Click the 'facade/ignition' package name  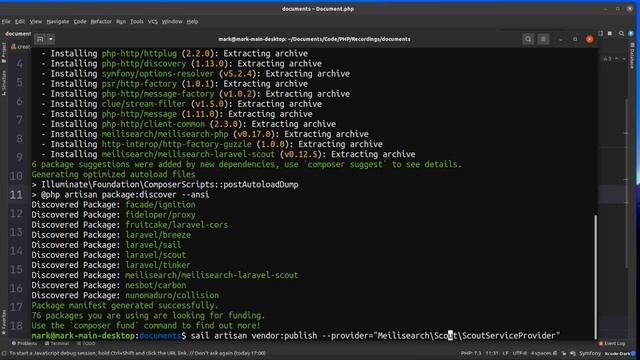(160, 204)
